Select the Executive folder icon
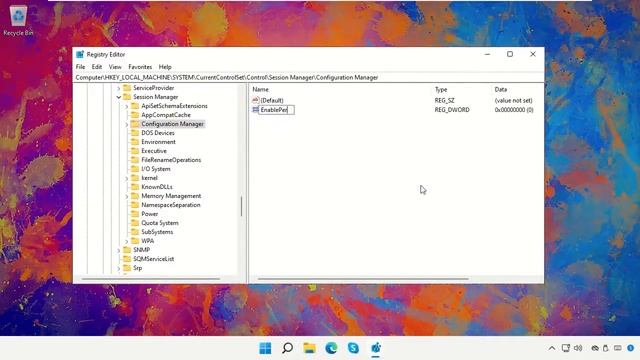 (x=135, y=151)
